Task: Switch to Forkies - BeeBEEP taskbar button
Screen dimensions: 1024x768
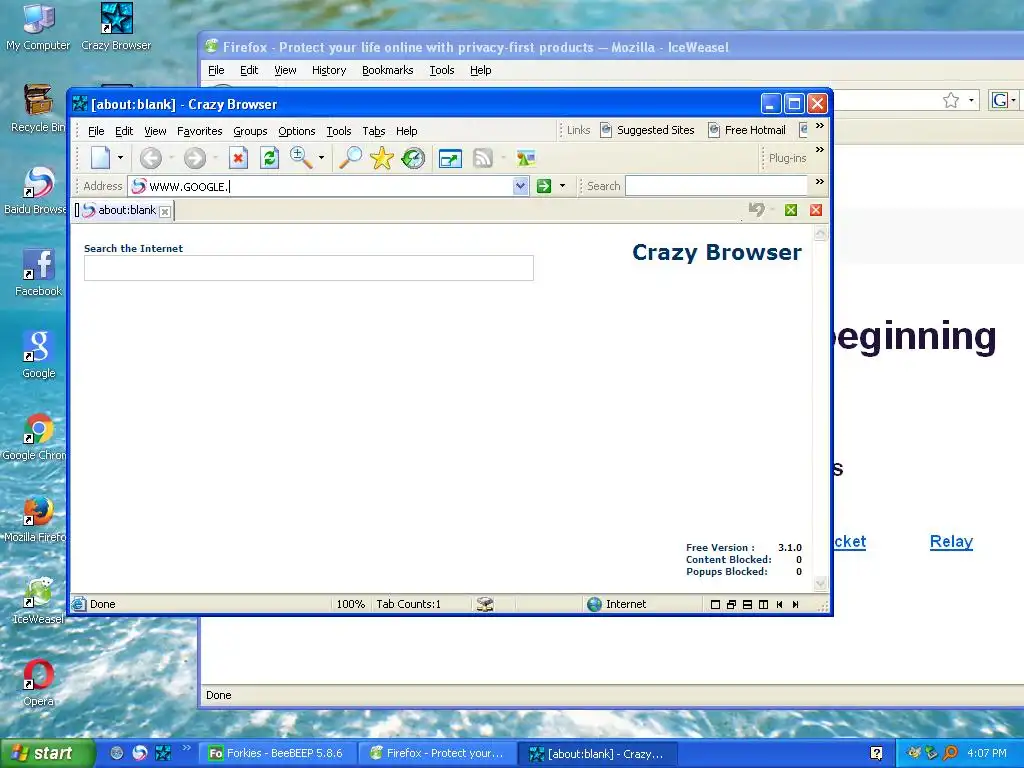Action: 278,753
